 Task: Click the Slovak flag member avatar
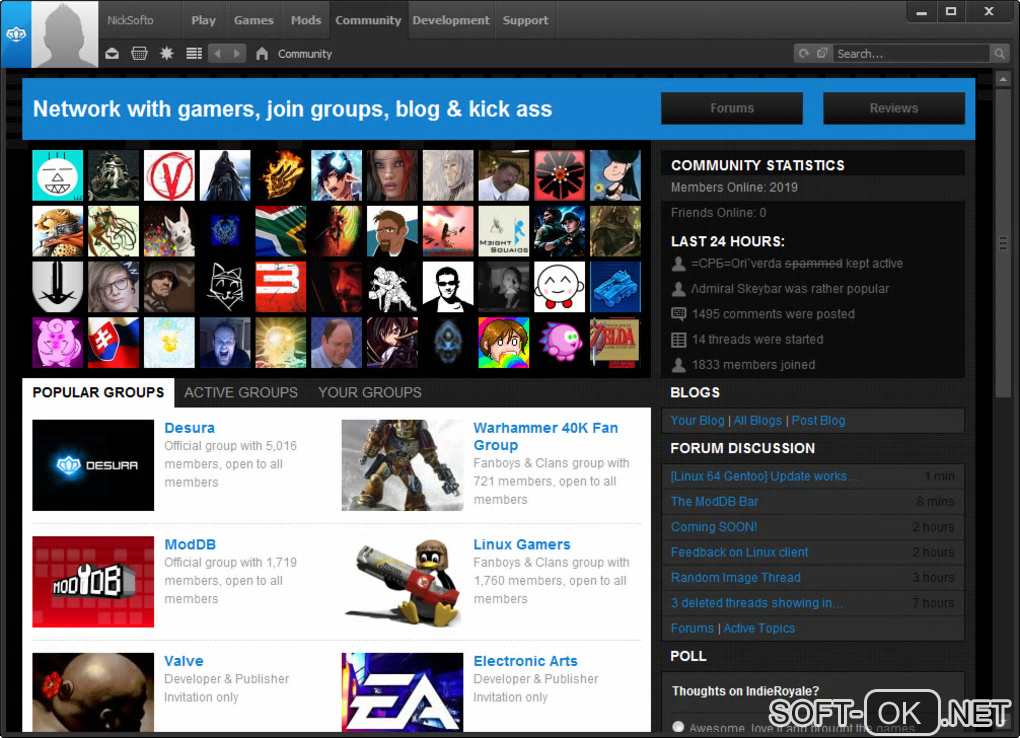point(113,342)
